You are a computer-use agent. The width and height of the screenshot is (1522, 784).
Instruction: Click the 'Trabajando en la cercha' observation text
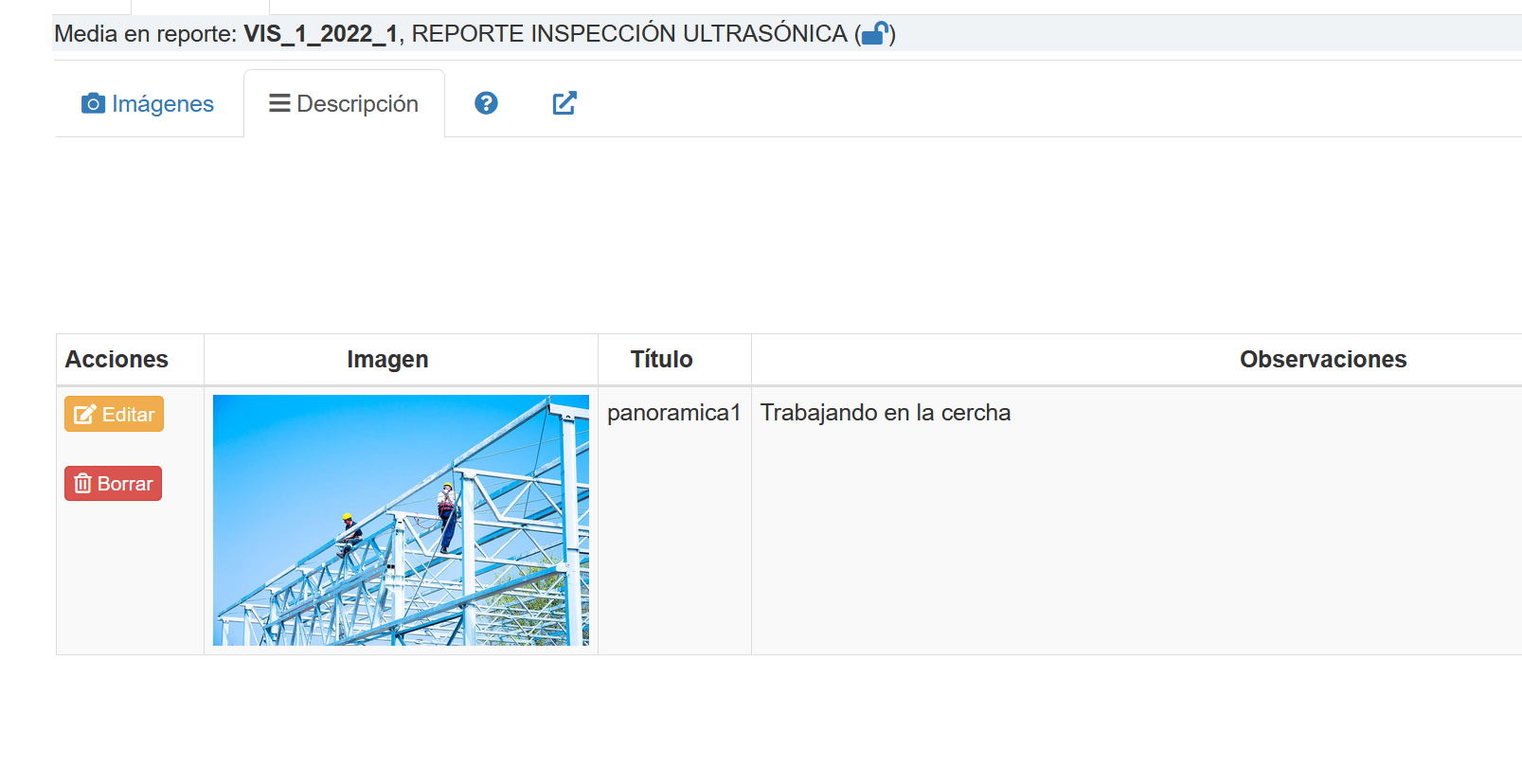(x=885, y=413)
